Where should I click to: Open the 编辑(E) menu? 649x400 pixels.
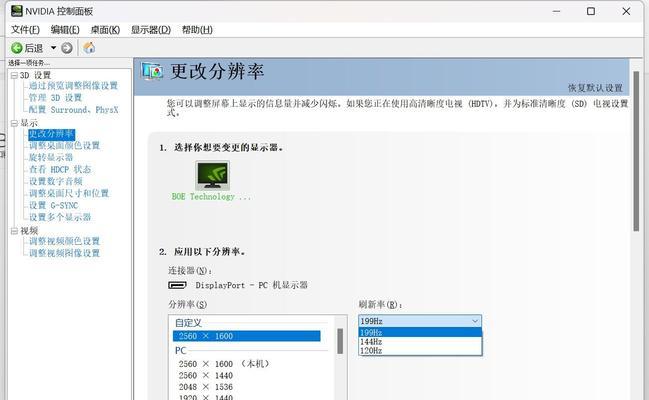pyautogui.click(x=65, y=30)
